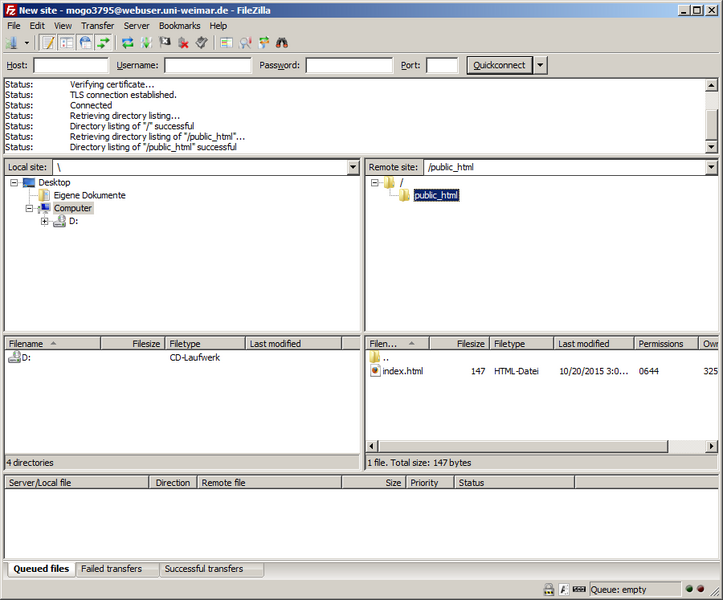Open directory listing filters dialog
This screenshot has width=723, height=600.
click(226, 43)
